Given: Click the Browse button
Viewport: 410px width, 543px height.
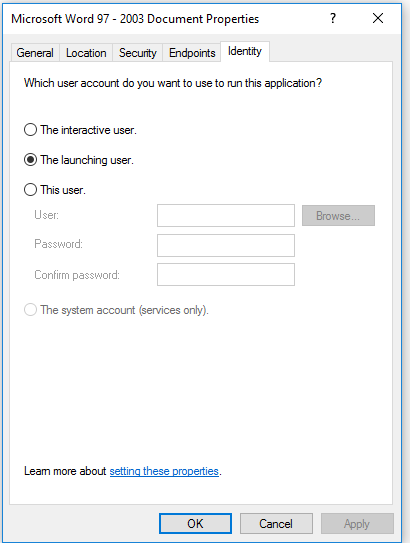Looking at the screenshot, I should (338, 216).
